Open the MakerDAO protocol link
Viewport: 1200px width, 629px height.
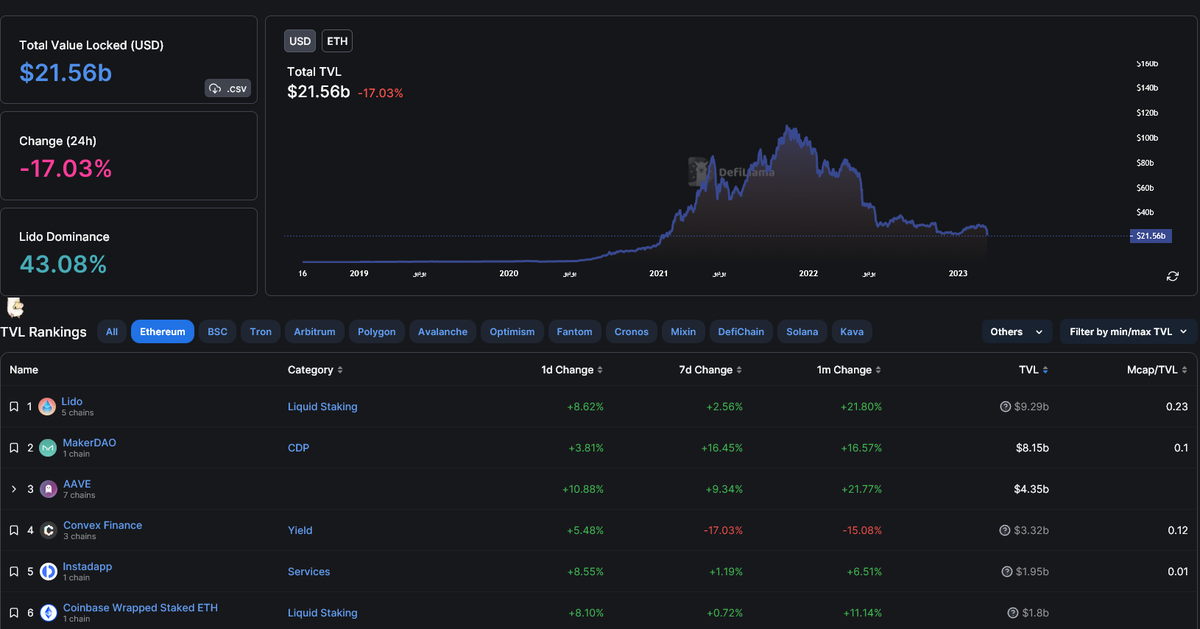90,443
